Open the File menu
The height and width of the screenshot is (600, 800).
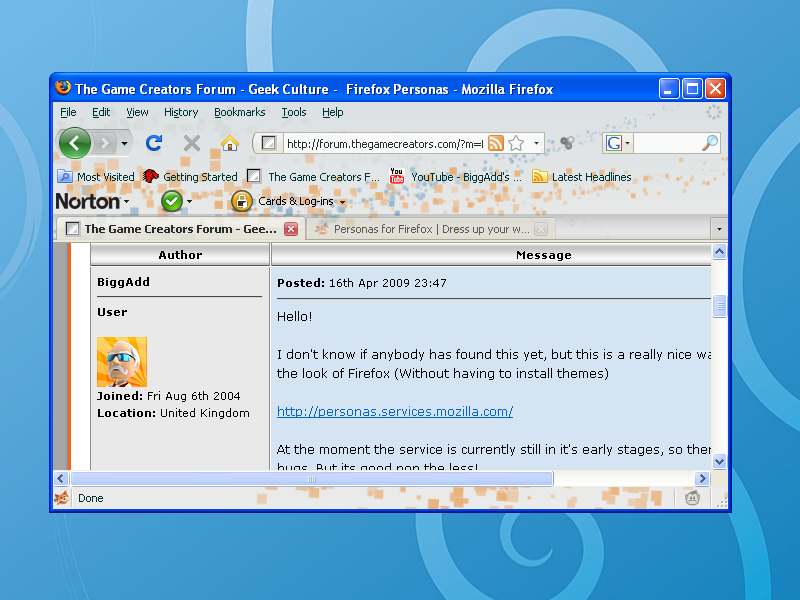(x=68, y=112)
